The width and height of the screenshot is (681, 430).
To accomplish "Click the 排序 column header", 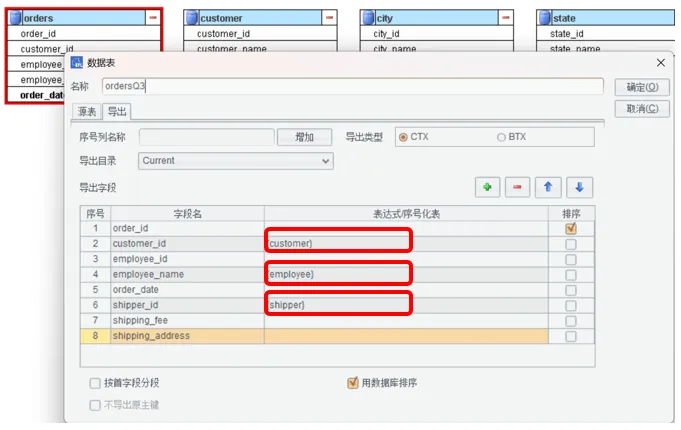I will (571, 214).
